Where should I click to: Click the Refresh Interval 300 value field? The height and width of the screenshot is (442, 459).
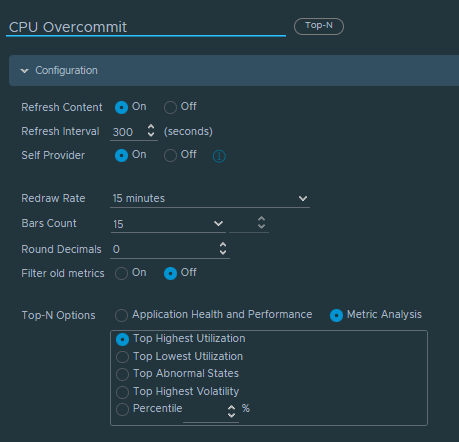click(x=128, y=132)
